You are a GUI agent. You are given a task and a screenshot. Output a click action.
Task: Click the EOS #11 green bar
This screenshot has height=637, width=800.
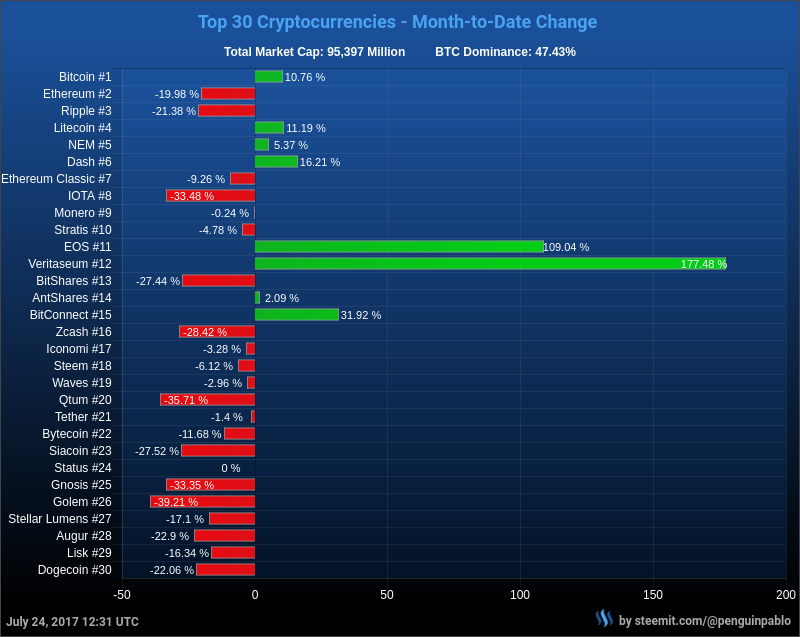[x=399, y=247]
